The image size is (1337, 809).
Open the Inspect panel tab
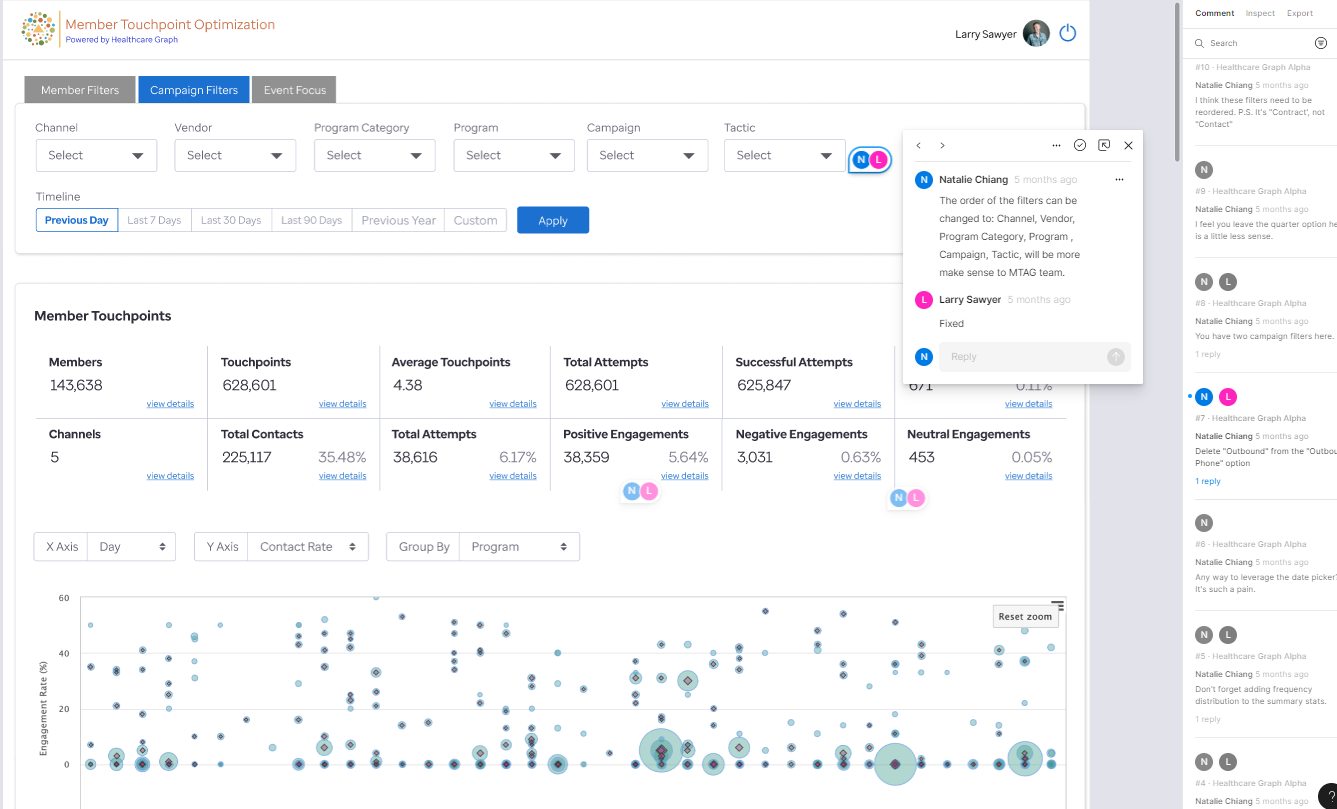(1260, 13)
